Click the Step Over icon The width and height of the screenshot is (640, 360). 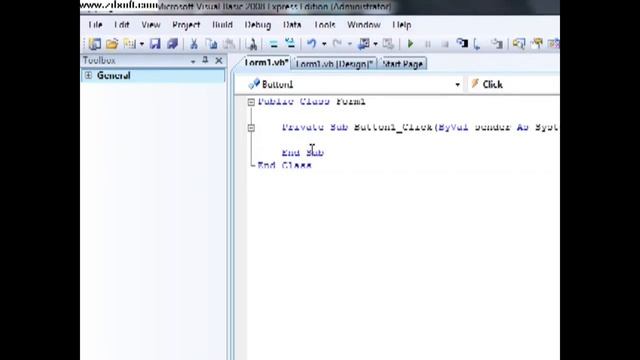(478, 44)
